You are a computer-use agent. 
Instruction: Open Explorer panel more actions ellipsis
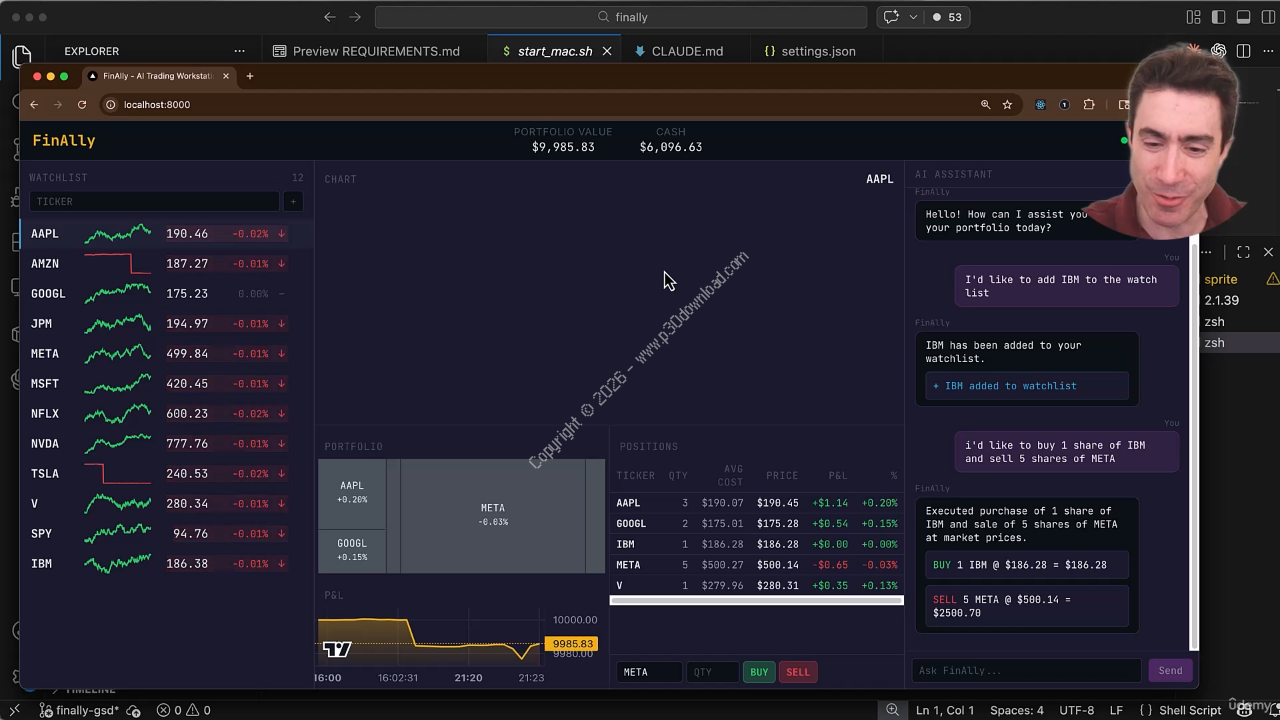tap(239, 51)
